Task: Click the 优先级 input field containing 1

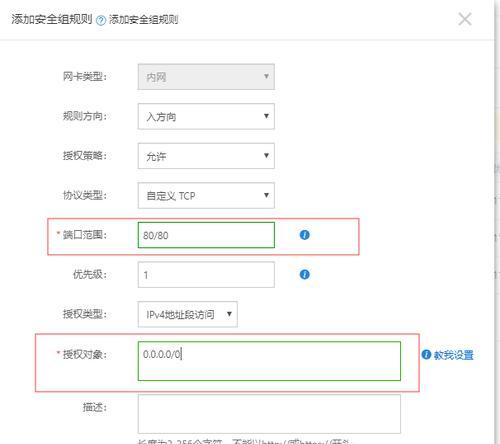Action: point(206,275)
